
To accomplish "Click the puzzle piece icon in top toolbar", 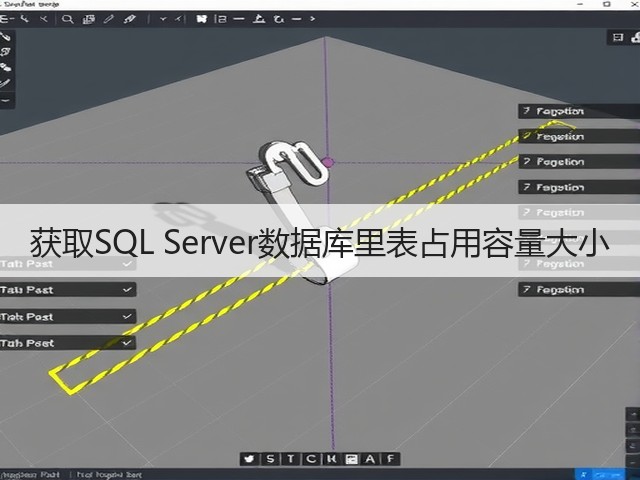I will click(x=202, y=19).
